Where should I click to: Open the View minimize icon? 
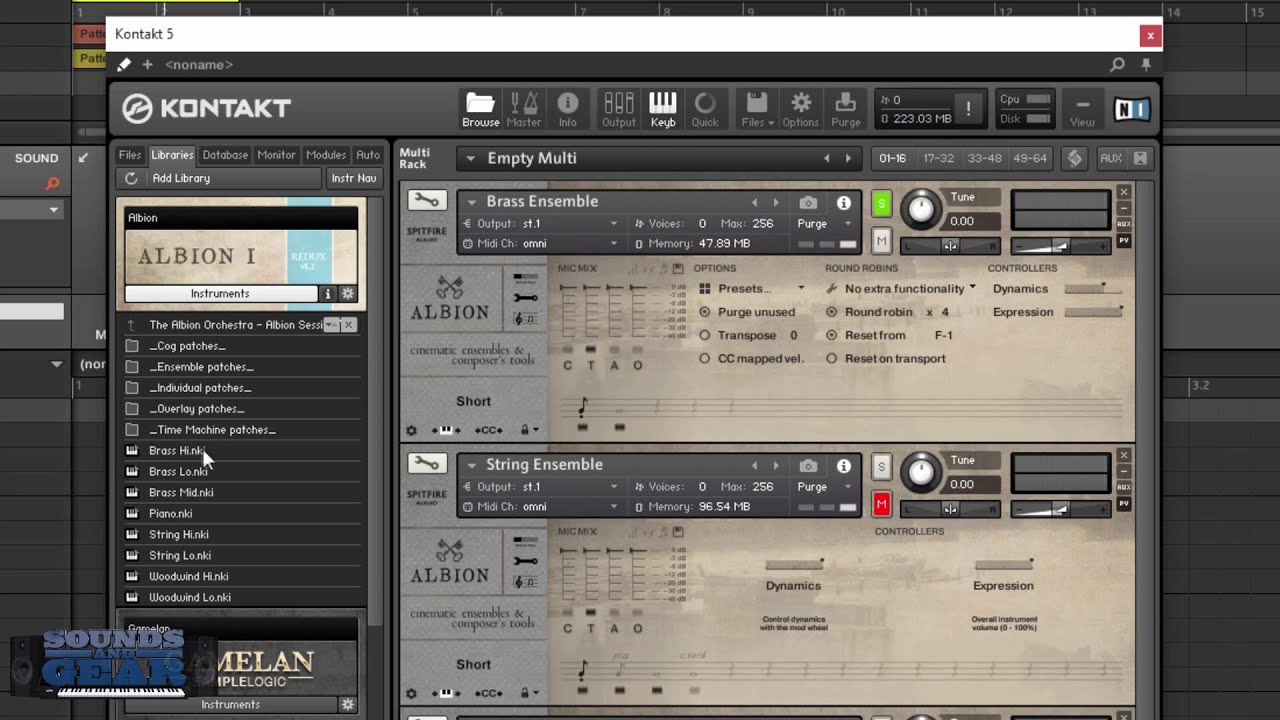pyautogui.click(x=1082, y=109)
